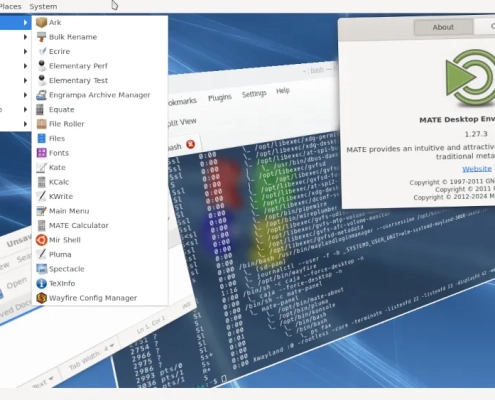This screenshot has width=495, height=400.
Task: Expand the sixth category submenu arrow
Action: [25, 95]
